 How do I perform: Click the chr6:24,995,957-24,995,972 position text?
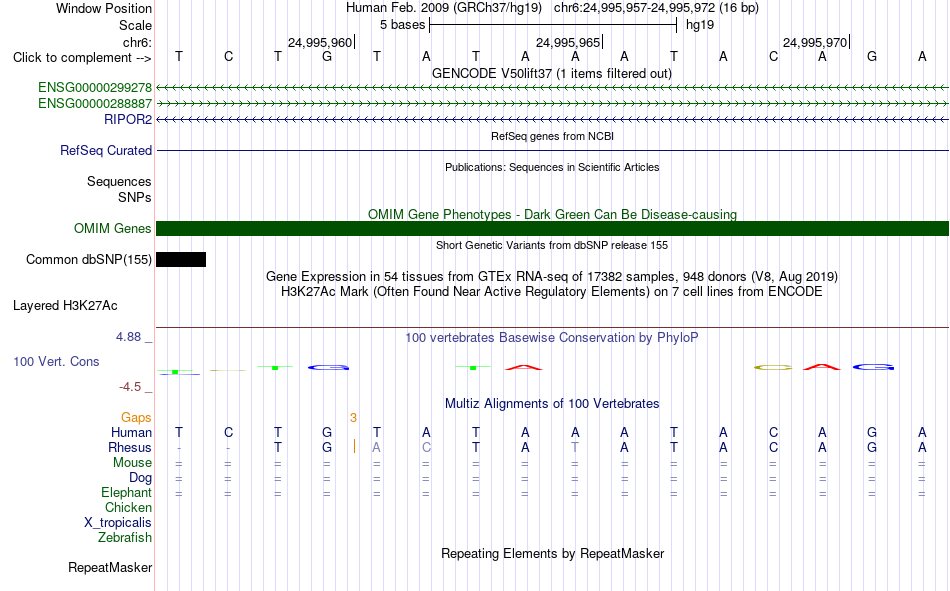(656, 8)
